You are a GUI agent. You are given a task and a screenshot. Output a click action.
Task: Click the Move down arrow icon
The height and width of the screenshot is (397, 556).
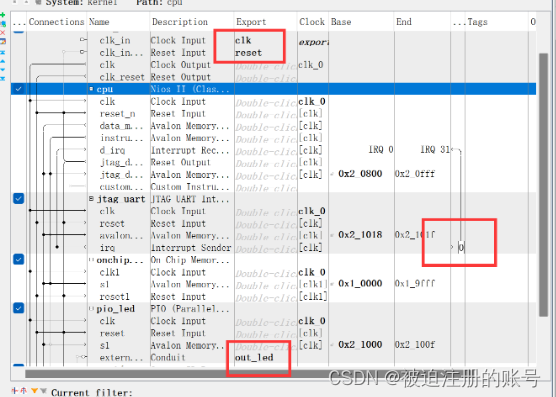point(2,69)
